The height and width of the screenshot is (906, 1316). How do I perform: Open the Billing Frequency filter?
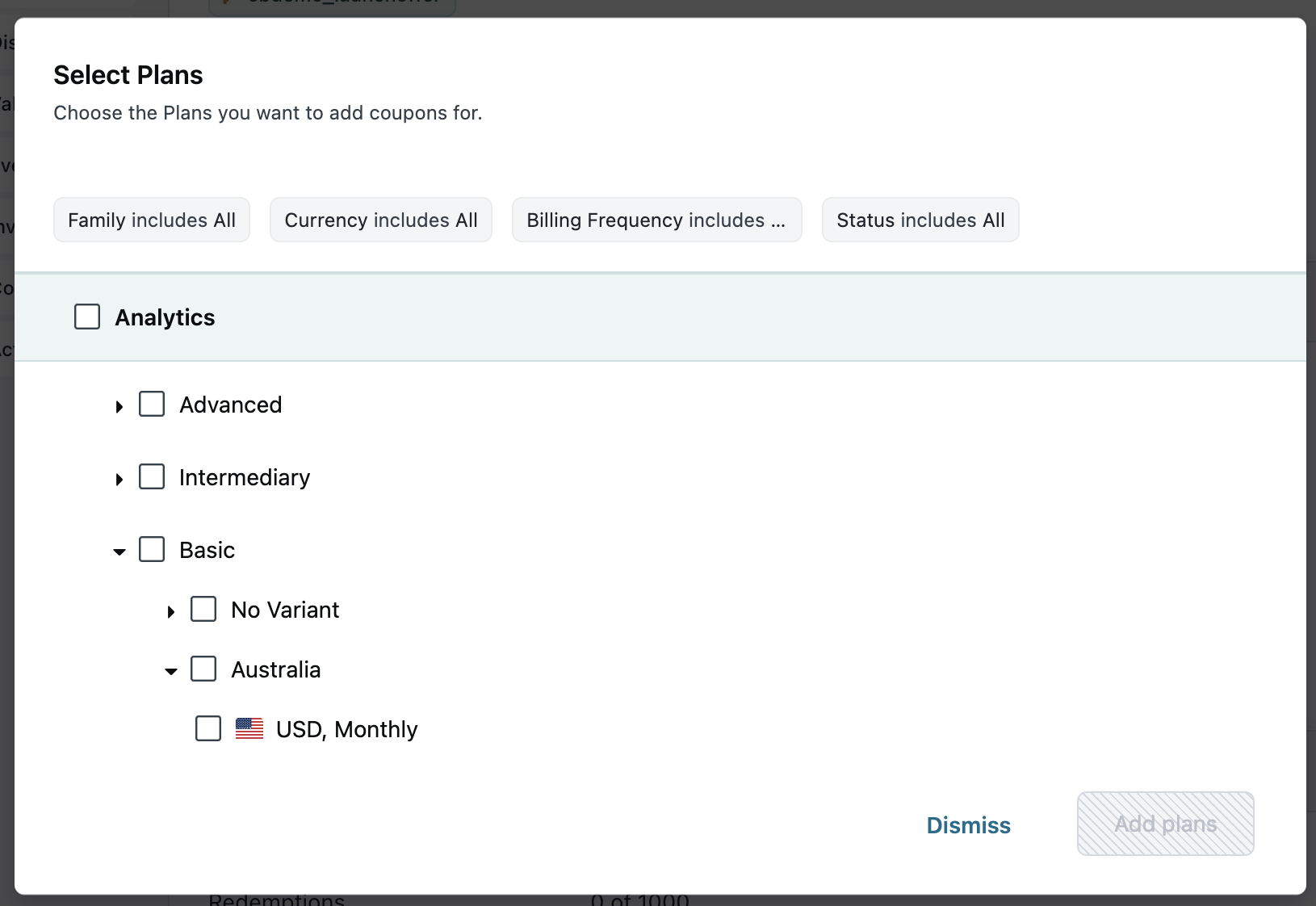(656, 220)
